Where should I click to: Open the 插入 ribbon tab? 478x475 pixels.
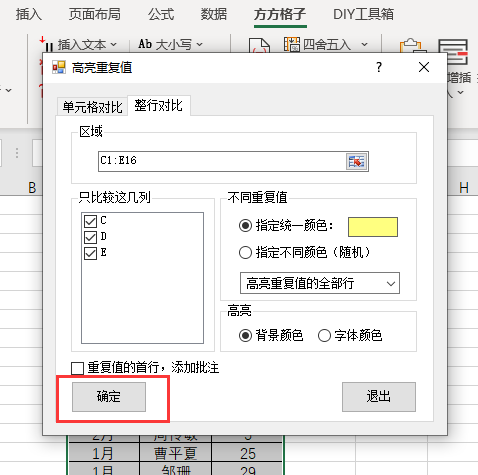[x=29, y=14]
